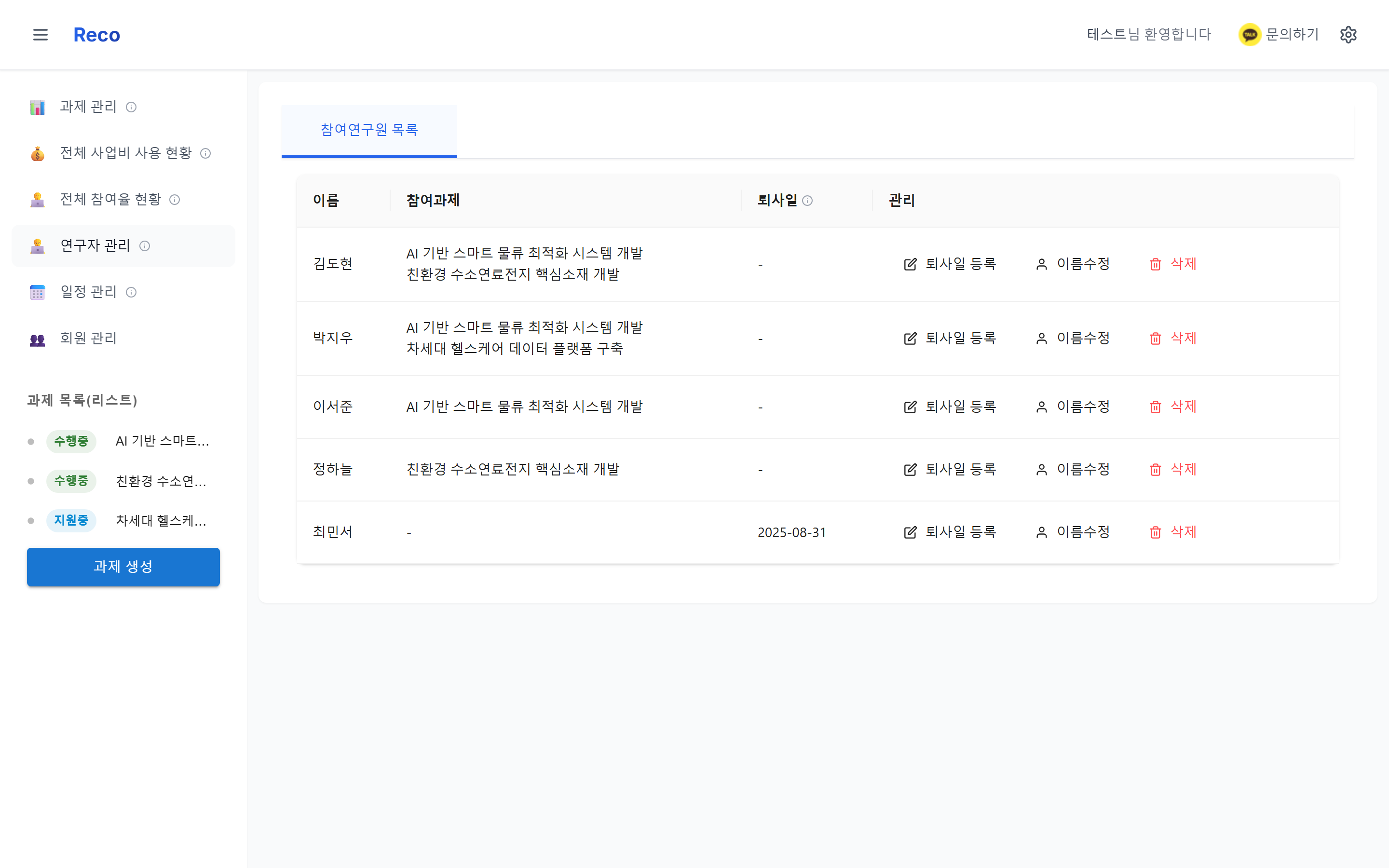This screenshot has height=868, width=1389.
Task: Show info icon in 퇴사일 column header
Action: pos(807,200)
